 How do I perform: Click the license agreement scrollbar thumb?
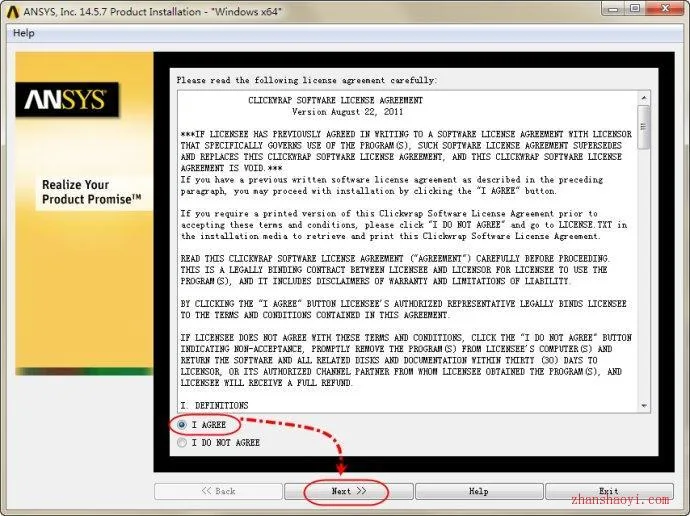(644, 127)
